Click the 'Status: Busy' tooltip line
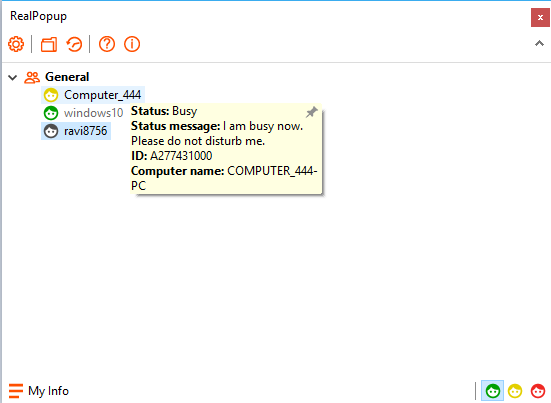 [x=164, y=111]
